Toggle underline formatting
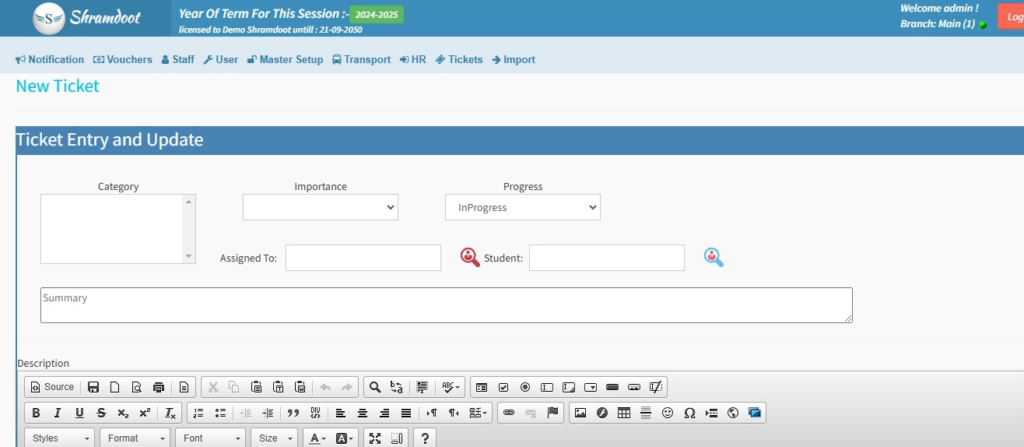Viewport: 1024px width, 447px height. click(x=80, y=413)
